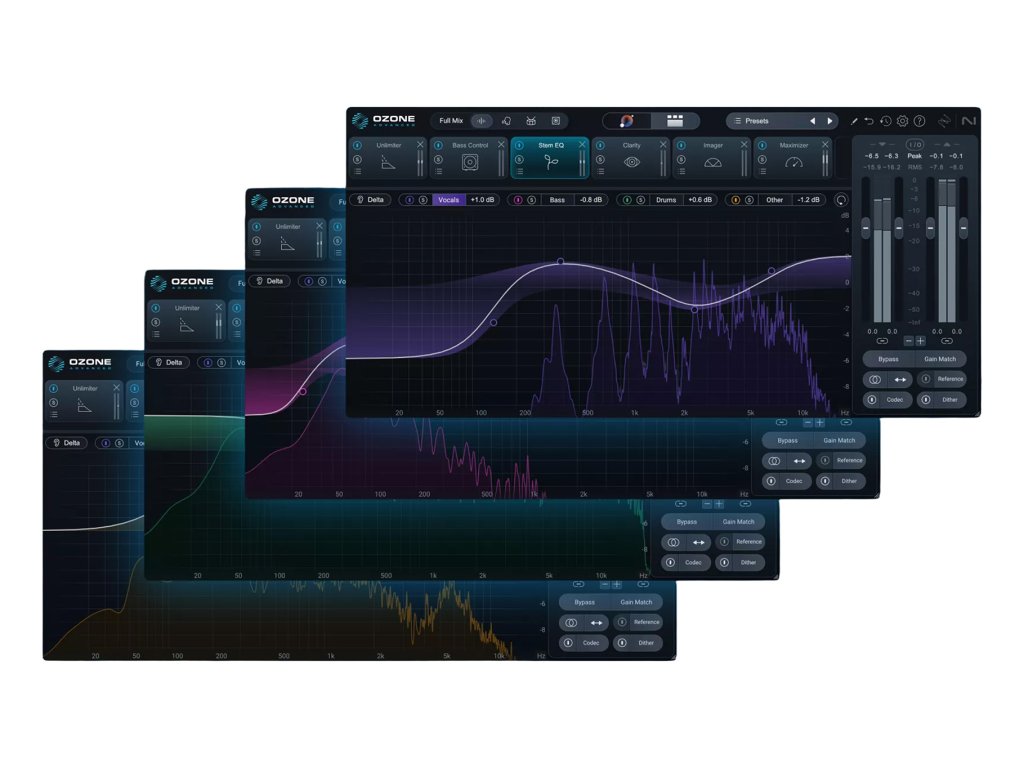Click the pencil edit icon in the top bar

point(854,121)
